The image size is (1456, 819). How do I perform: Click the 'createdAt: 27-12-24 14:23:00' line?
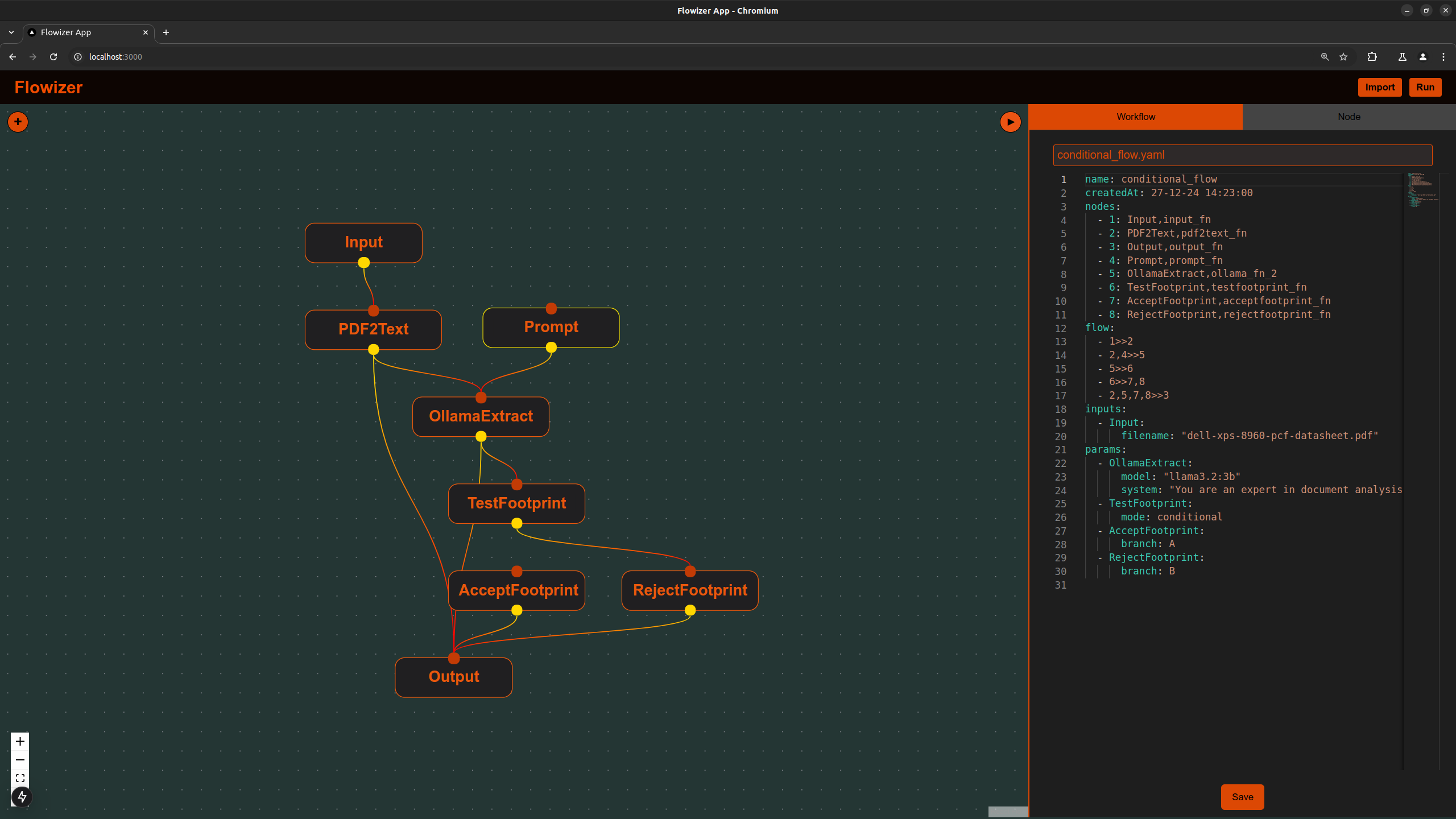coord(1168,193)
